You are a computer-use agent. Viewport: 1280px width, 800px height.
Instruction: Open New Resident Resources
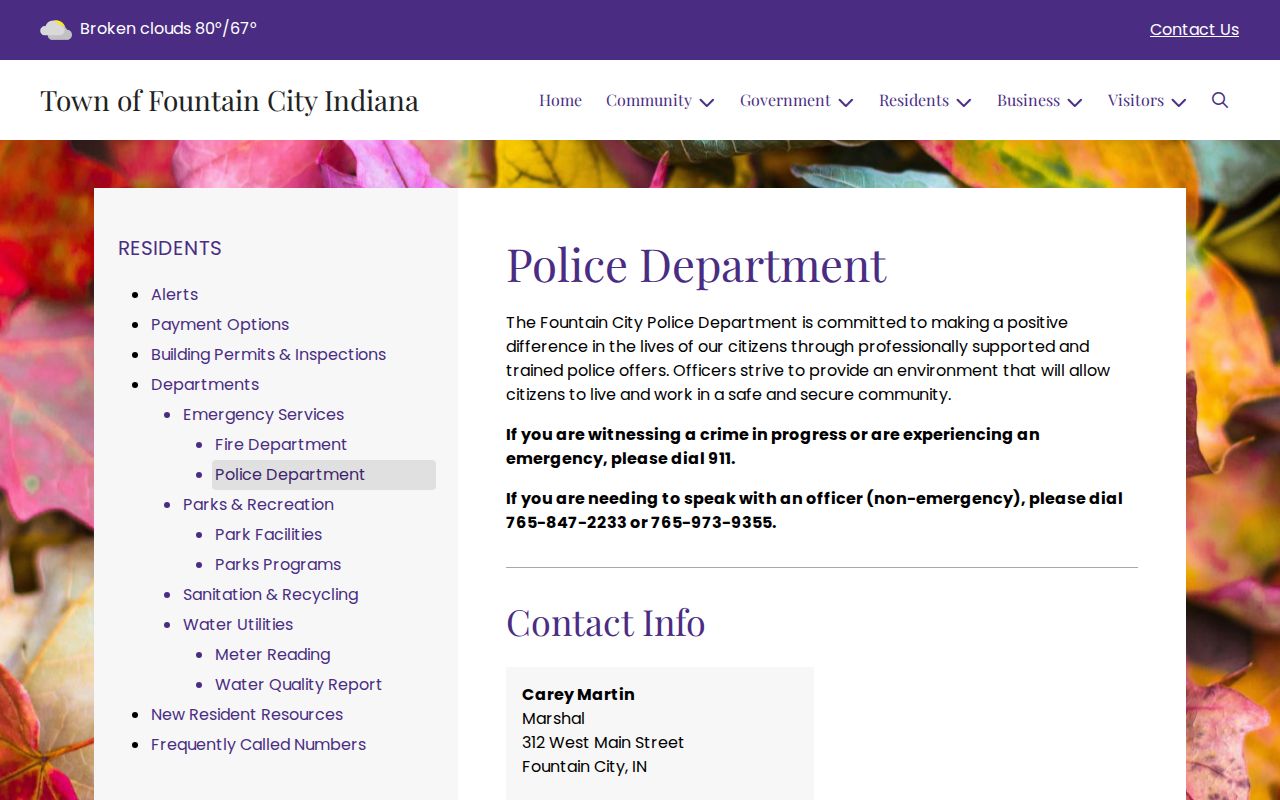tap(247, 714)
